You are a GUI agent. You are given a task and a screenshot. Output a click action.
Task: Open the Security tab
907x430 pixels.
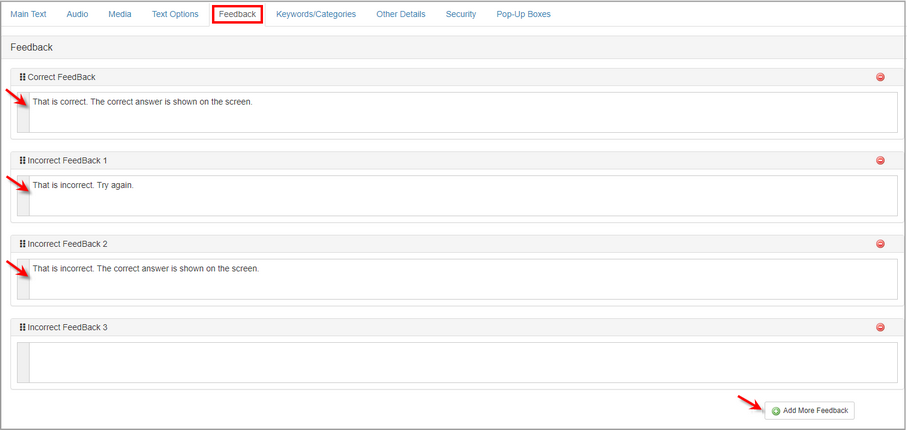click(x=461, y=14)
